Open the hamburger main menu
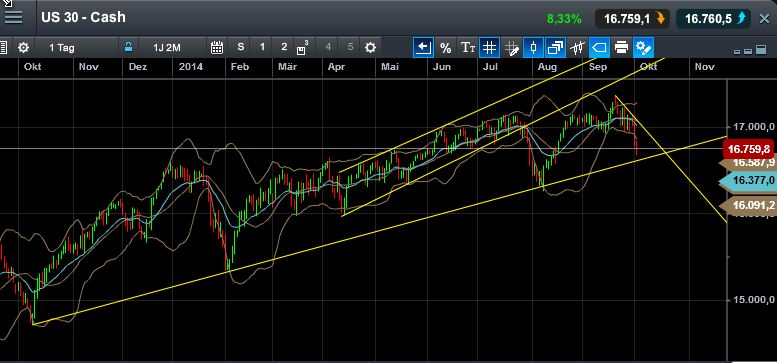Screen dimensions: 777x363 pos(13,18)
